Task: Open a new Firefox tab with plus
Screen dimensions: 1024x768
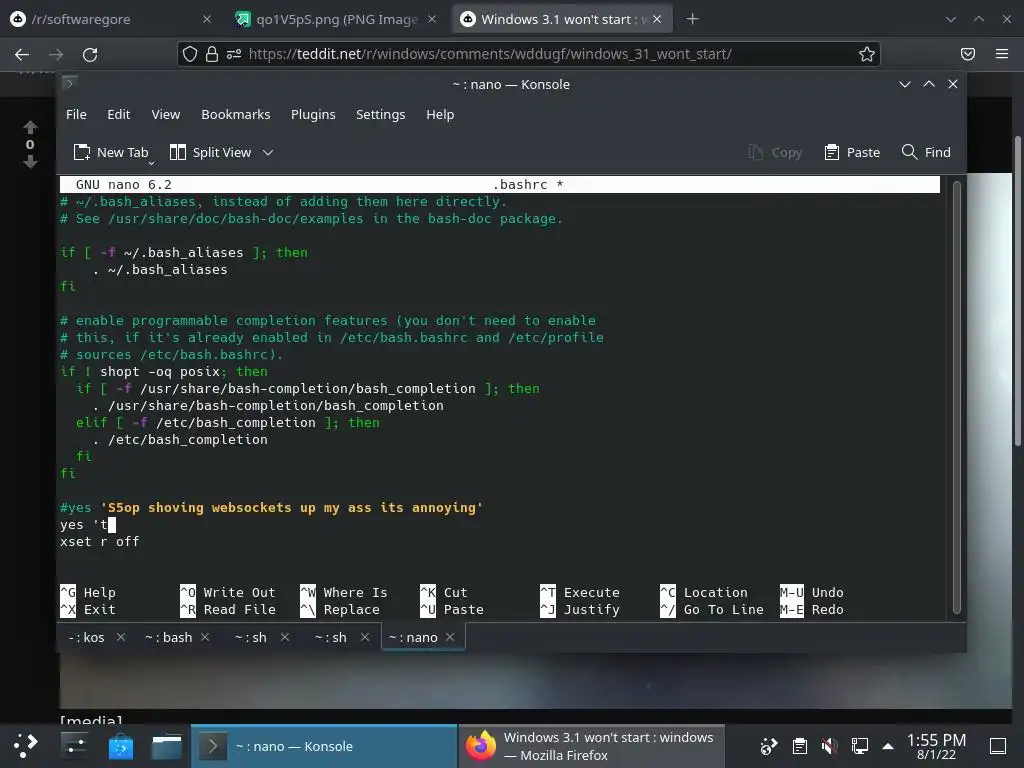Action: (692, 19)
